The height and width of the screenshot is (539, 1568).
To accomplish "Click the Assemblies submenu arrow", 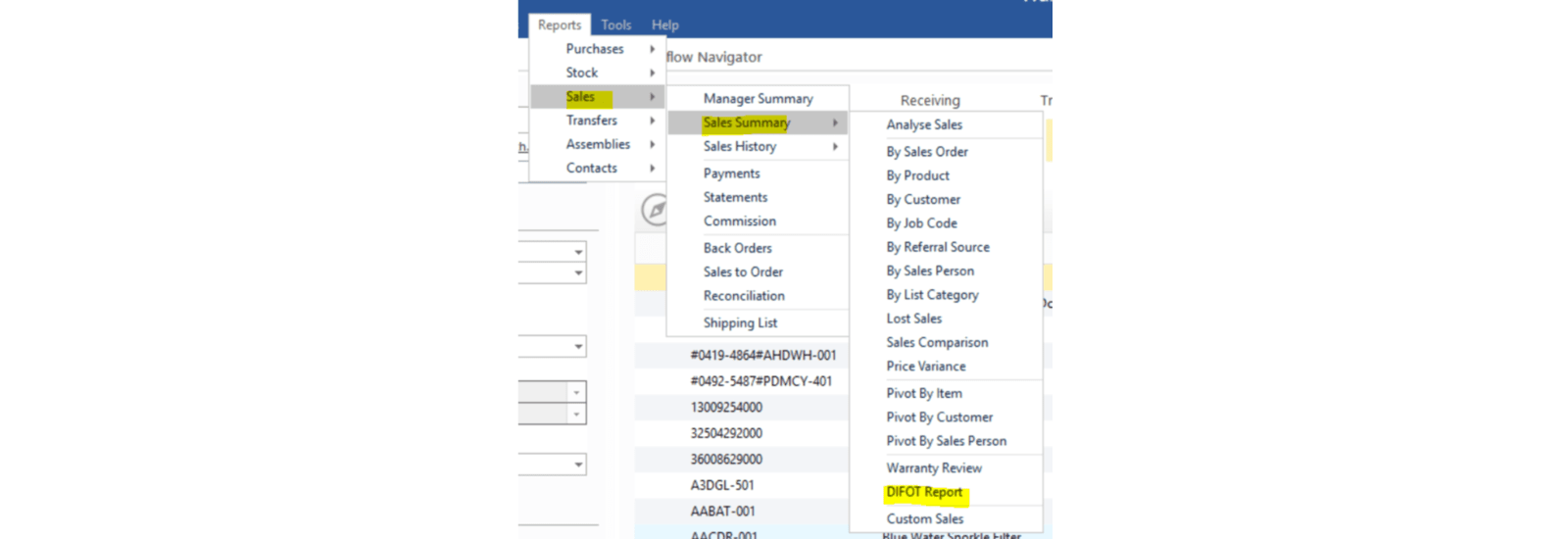I will [652, 144].
